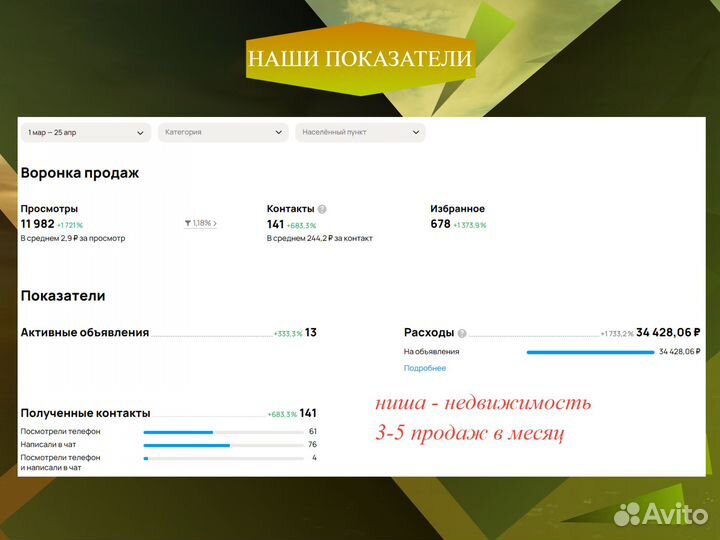Open the 'Населённый пункт' dropdown
Image resolution: width=720 pixels, height=540 pixels.
[360, 132]
